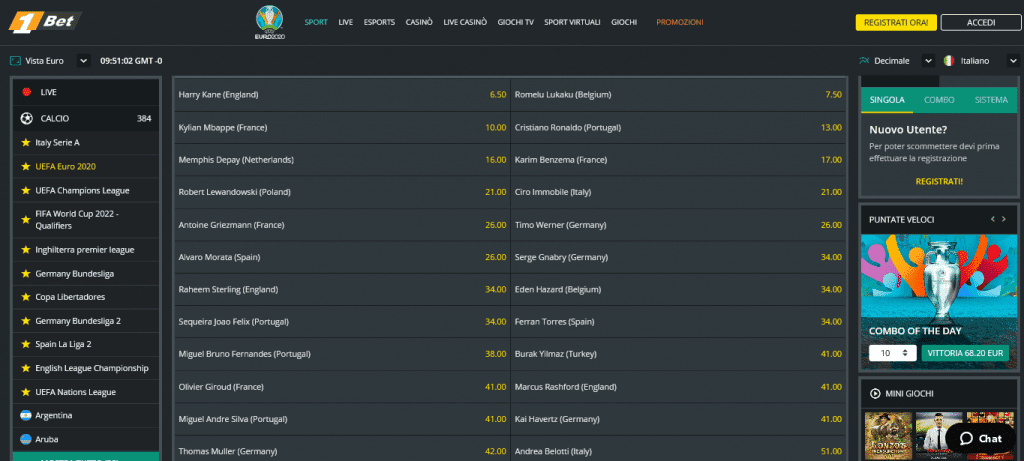Click the soccer ball icon next to Calcio
Screen dimensions: 1024x461
[27, 118]
